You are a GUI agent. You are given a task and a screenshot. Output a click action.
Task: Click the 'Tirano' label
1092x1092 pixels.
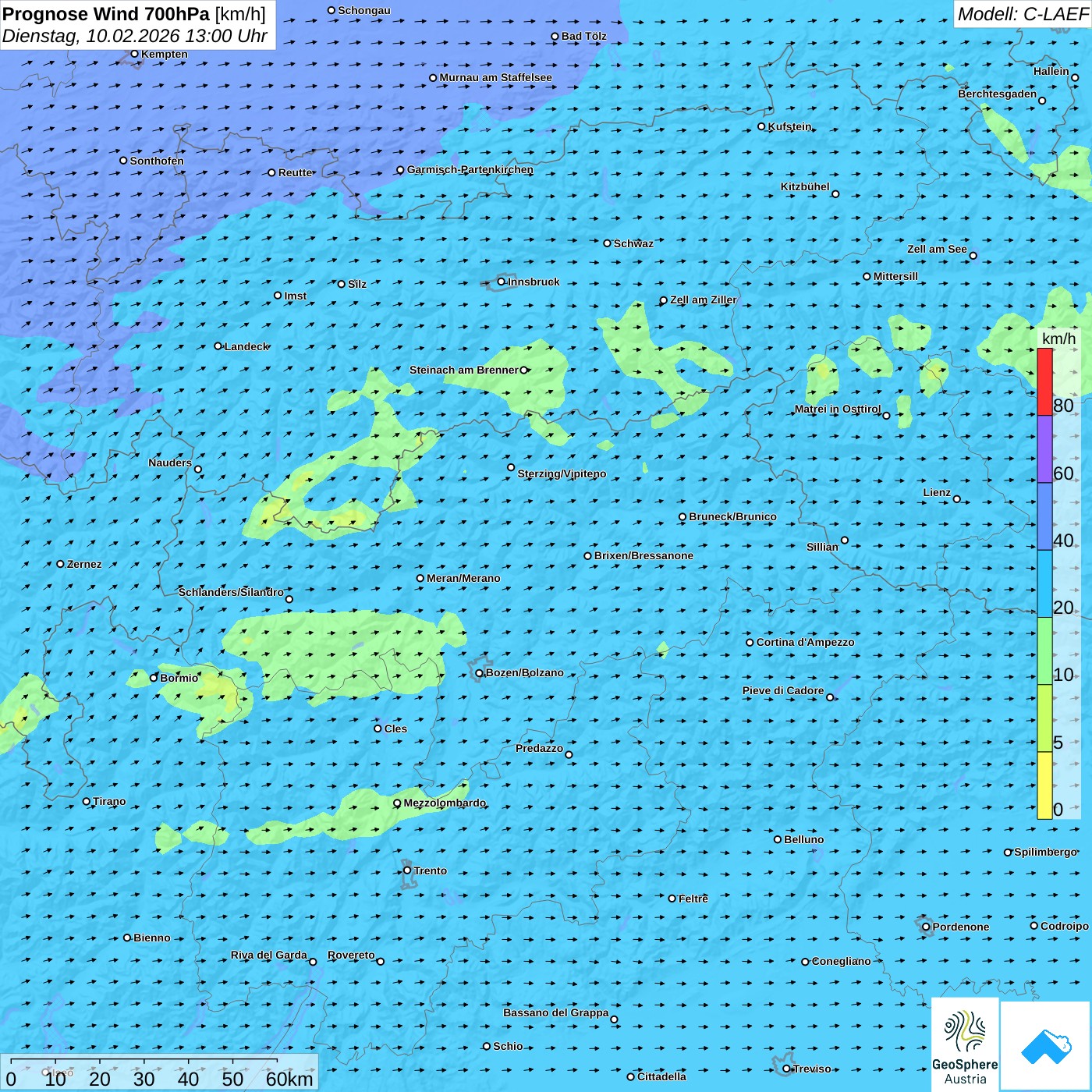pyautogui.click(x=109, y=801)
